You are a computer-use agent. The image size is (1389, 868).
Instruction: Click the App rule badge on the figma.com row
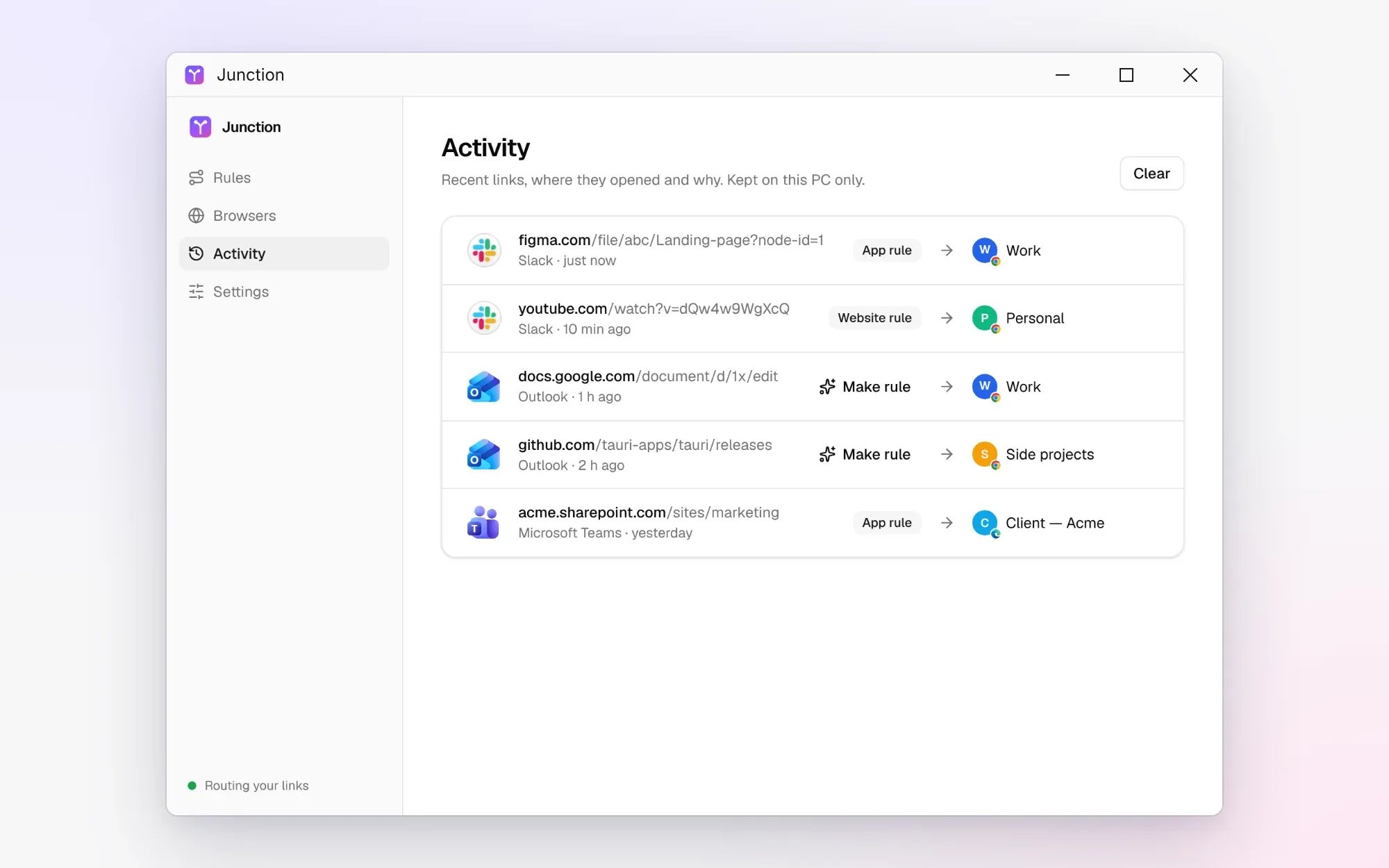[887, 251]
